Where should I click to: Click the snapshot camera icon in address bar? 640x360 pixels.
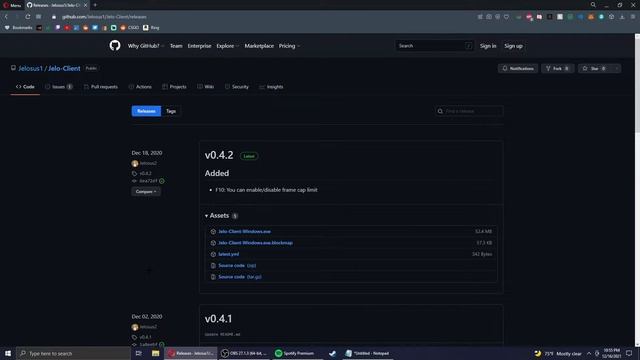click(489, 17)
